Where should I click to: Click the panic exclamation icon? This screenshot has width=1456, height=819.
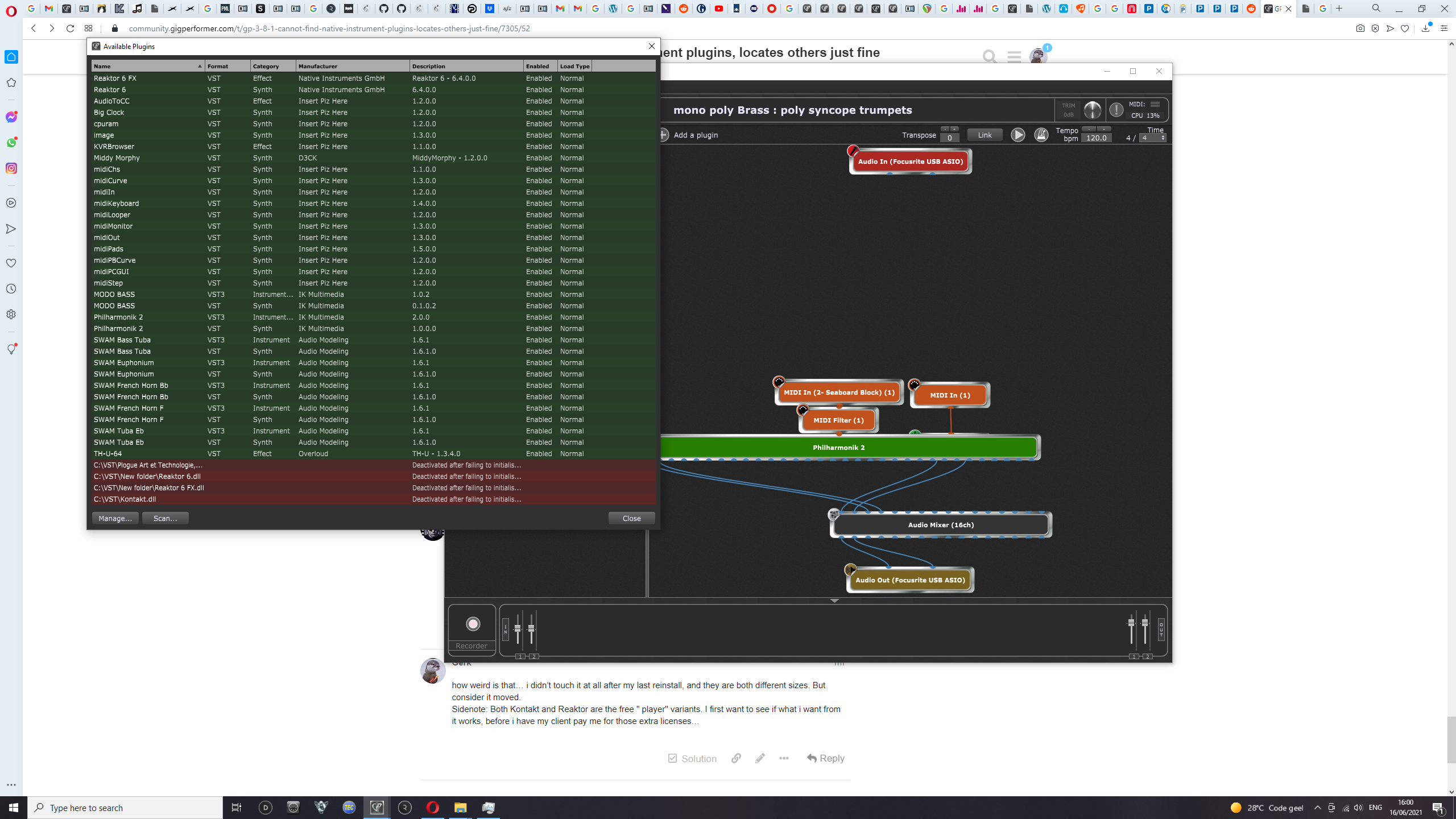coord(1116,110)
